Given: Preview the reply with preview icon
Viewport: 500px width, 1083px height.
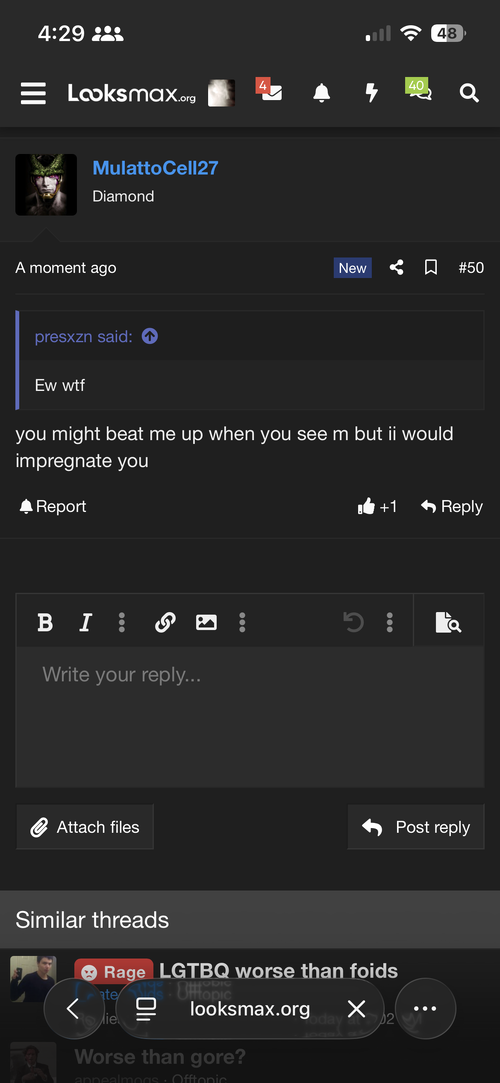Looking at the screenshot, I should (448, 622).
